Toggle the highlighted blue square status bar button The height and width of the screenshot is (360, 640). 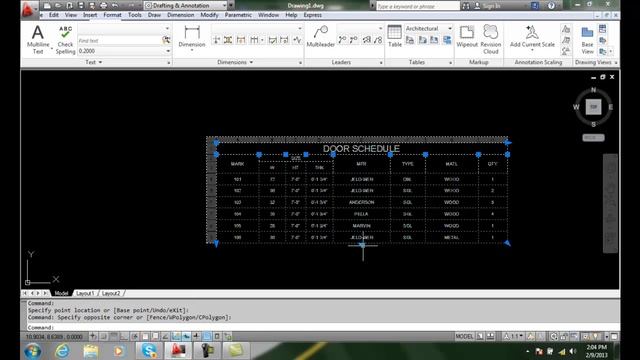(x=207, y=336)
